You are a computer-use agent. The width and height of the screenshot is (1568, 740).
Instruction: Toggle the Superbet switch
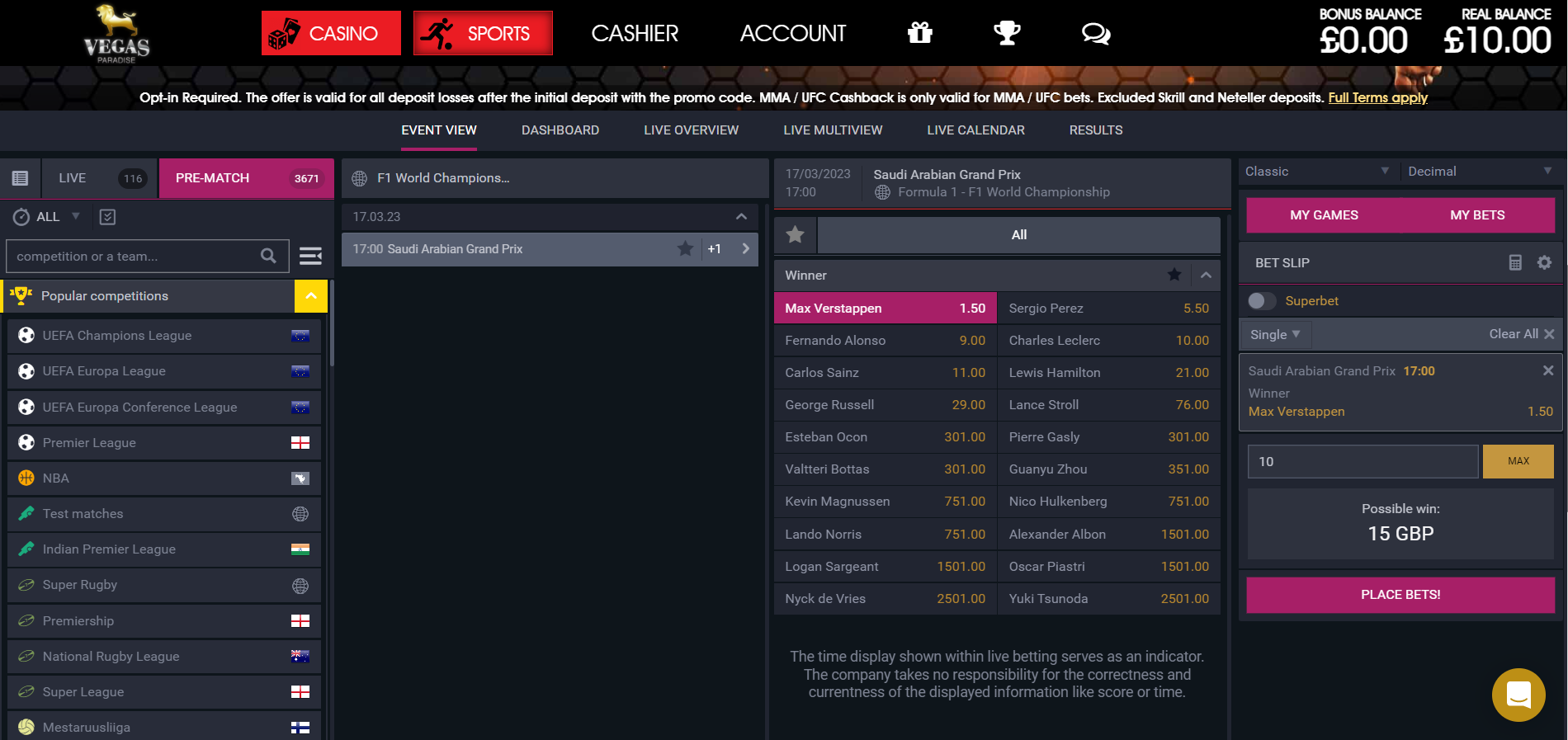pyautogui.click(x=1262, y=301)
